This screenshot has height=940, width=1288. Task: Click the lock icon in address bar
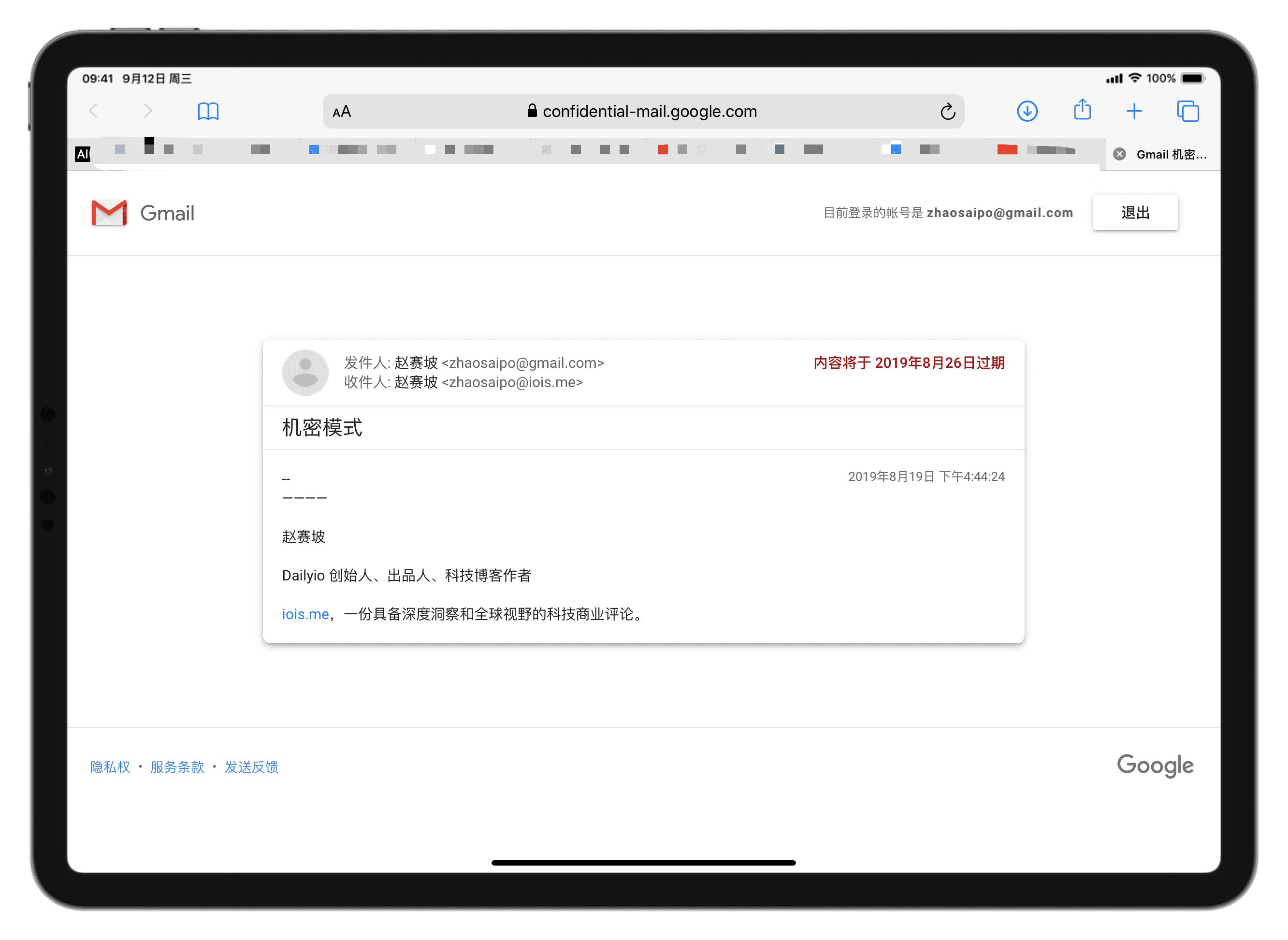click(533, 110)
